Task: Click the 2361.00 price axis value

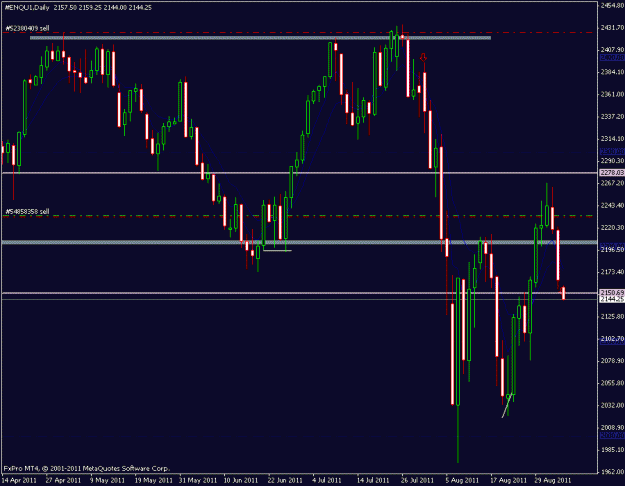Action: [612, 94]
